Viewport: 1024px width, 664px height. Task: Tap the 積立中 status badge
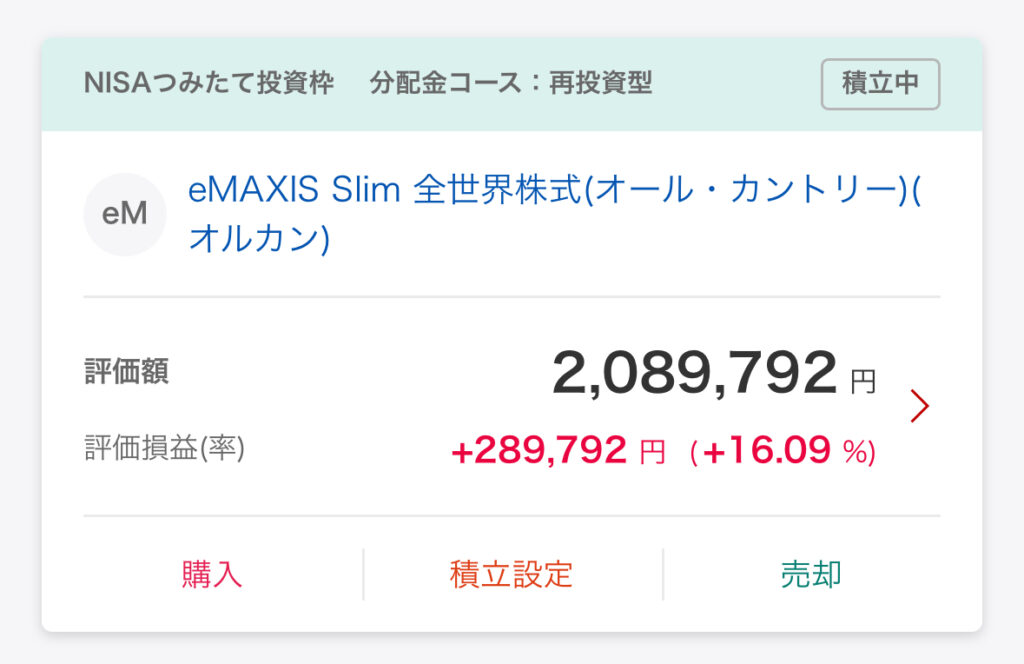tap(880, 84)
